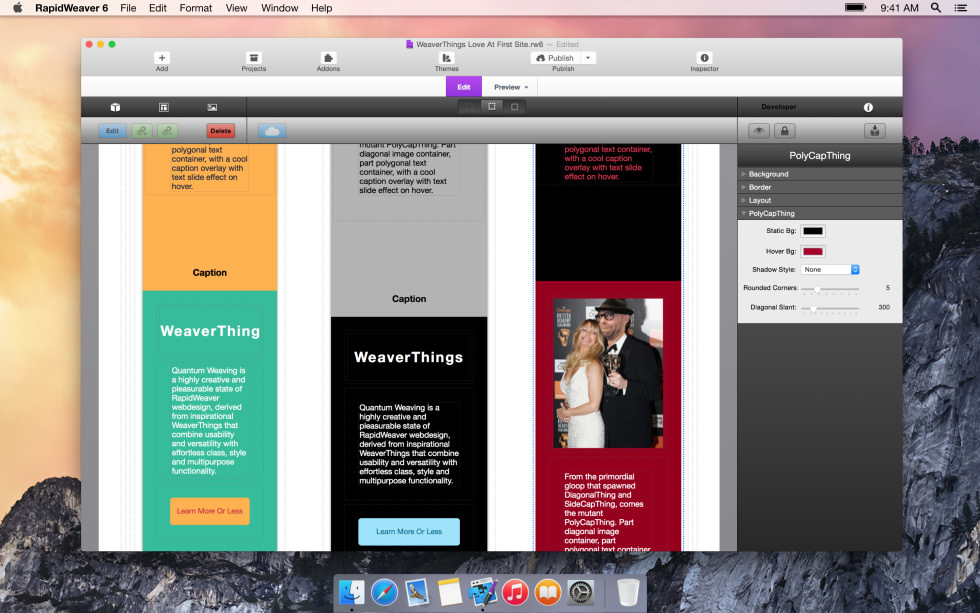This screenshot has height=613, width=980.
Task: Open the Projects toolbar icon
Action: tap(253, 57)
